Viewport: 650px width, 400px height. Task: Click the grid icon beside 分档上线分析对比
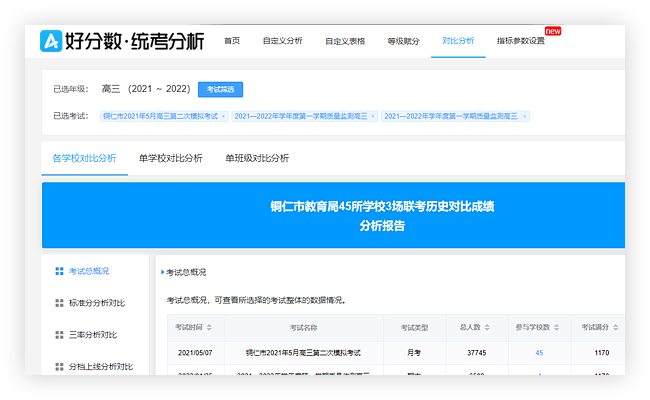(58, 367)
